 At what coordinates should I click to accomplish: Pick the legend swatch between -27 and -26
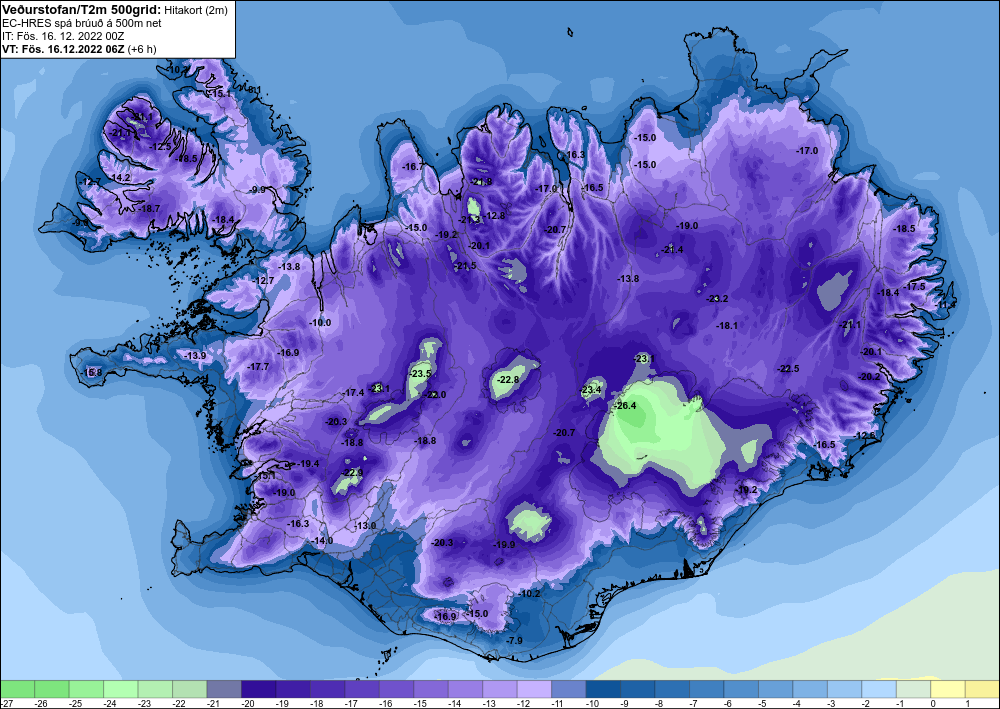pyautogui.click(x=17, y=689)
